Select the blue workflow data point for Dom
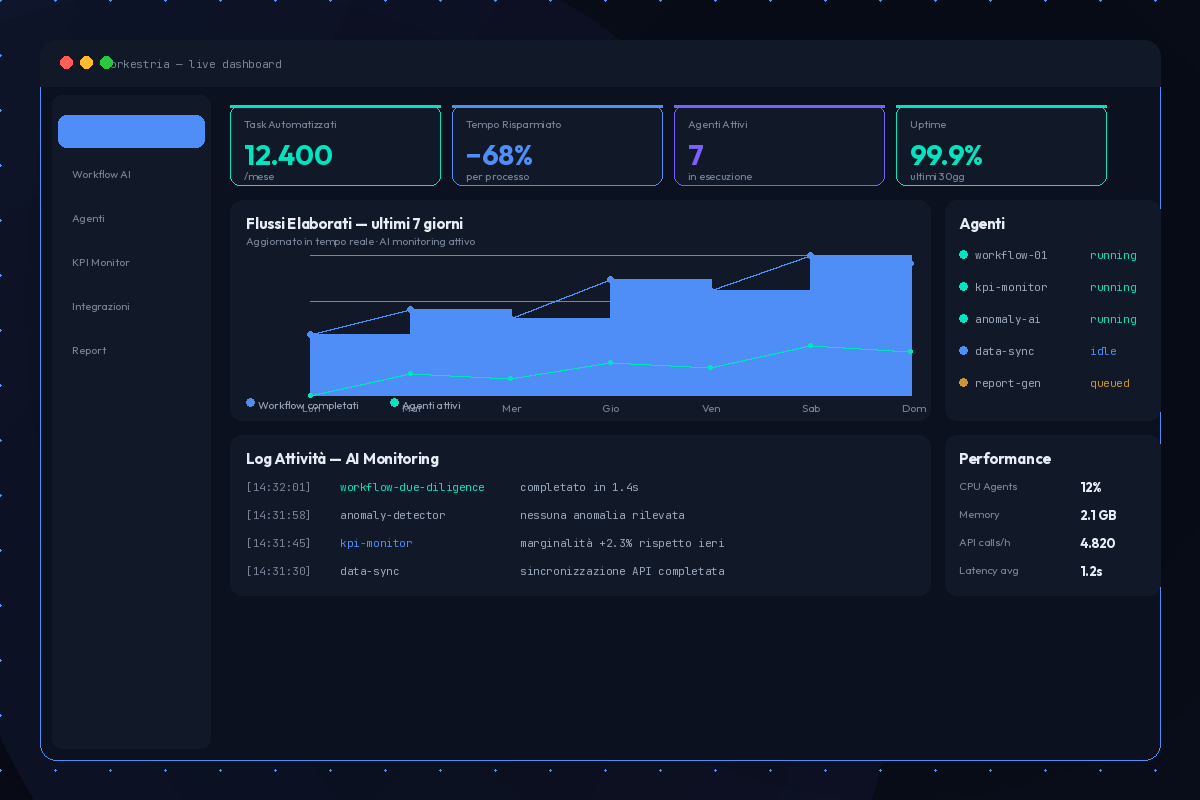Screen dimensions: 1200x800 [x=910, y=264]
